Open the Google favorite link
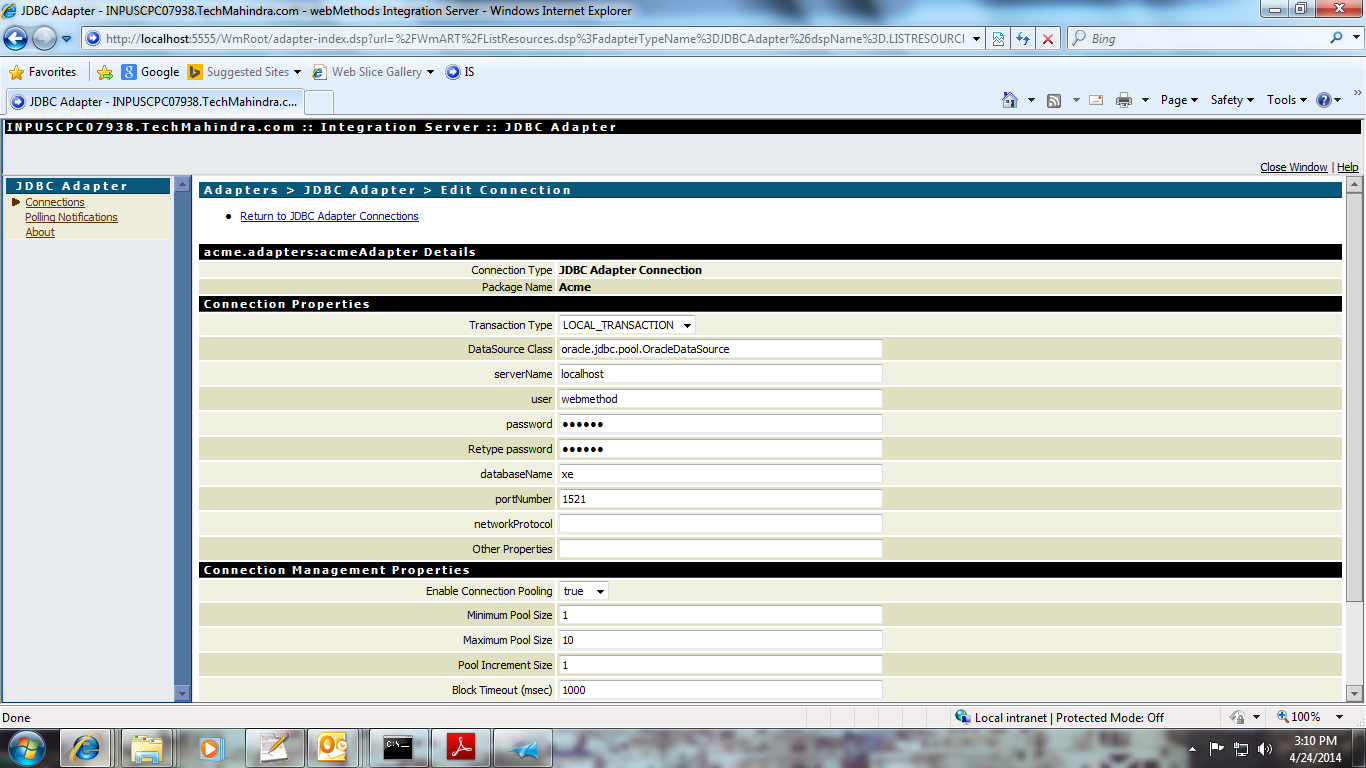 point(150,72)
